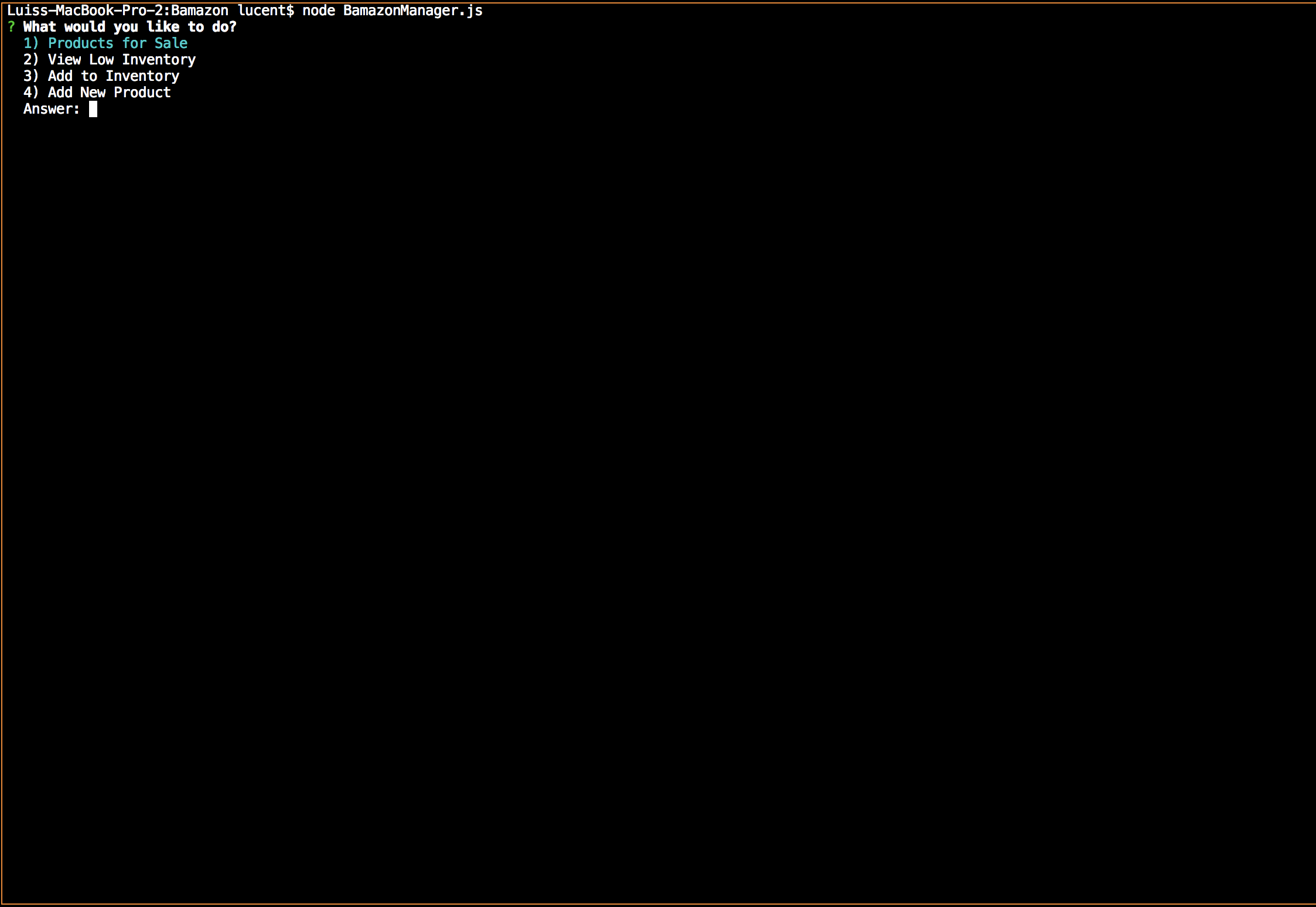Click the Answer: prompt label
The width and height of the screenshot is (1316, 907).
(51, 109)
